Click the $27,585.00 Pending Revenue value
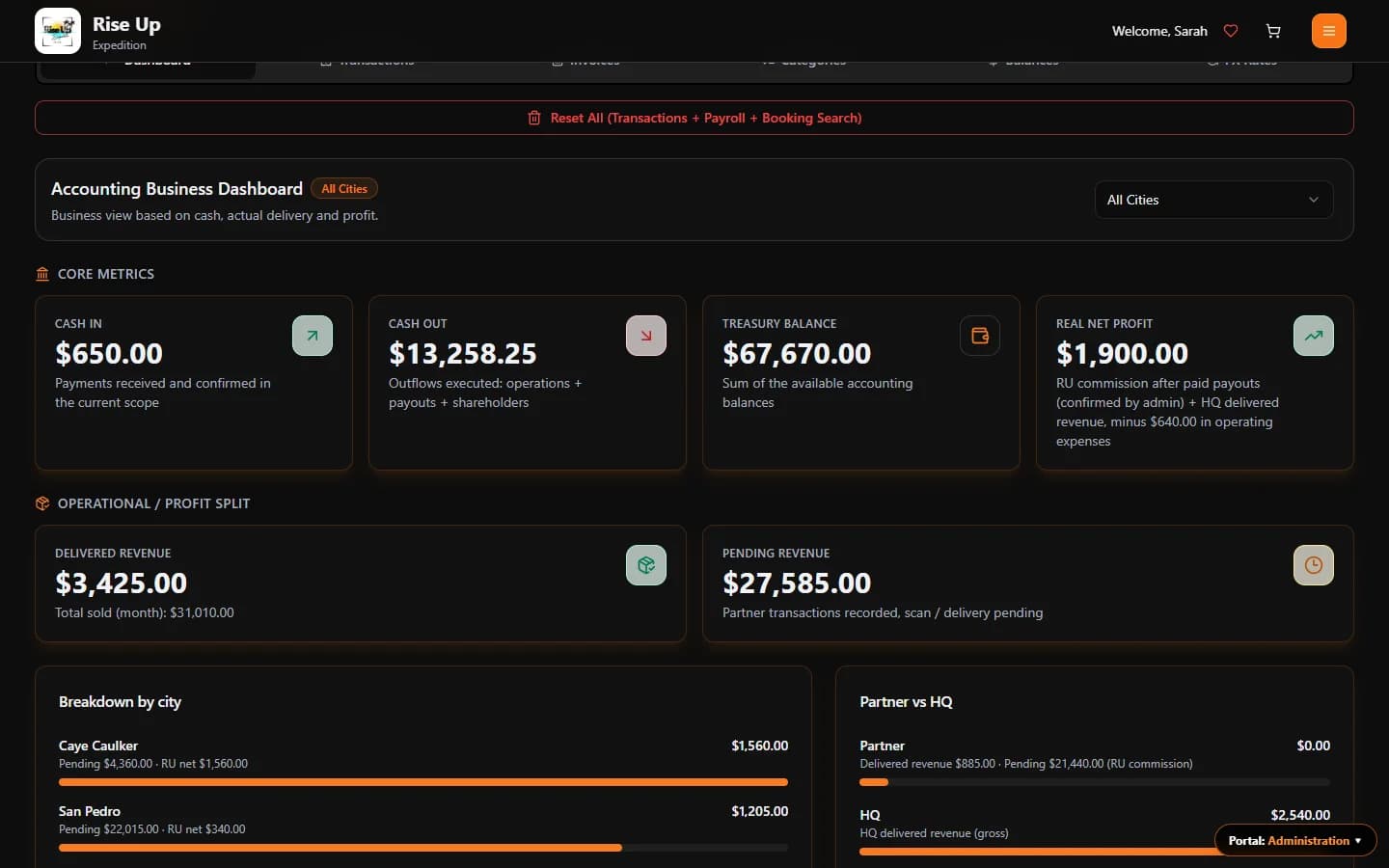 tap(797, 583)
